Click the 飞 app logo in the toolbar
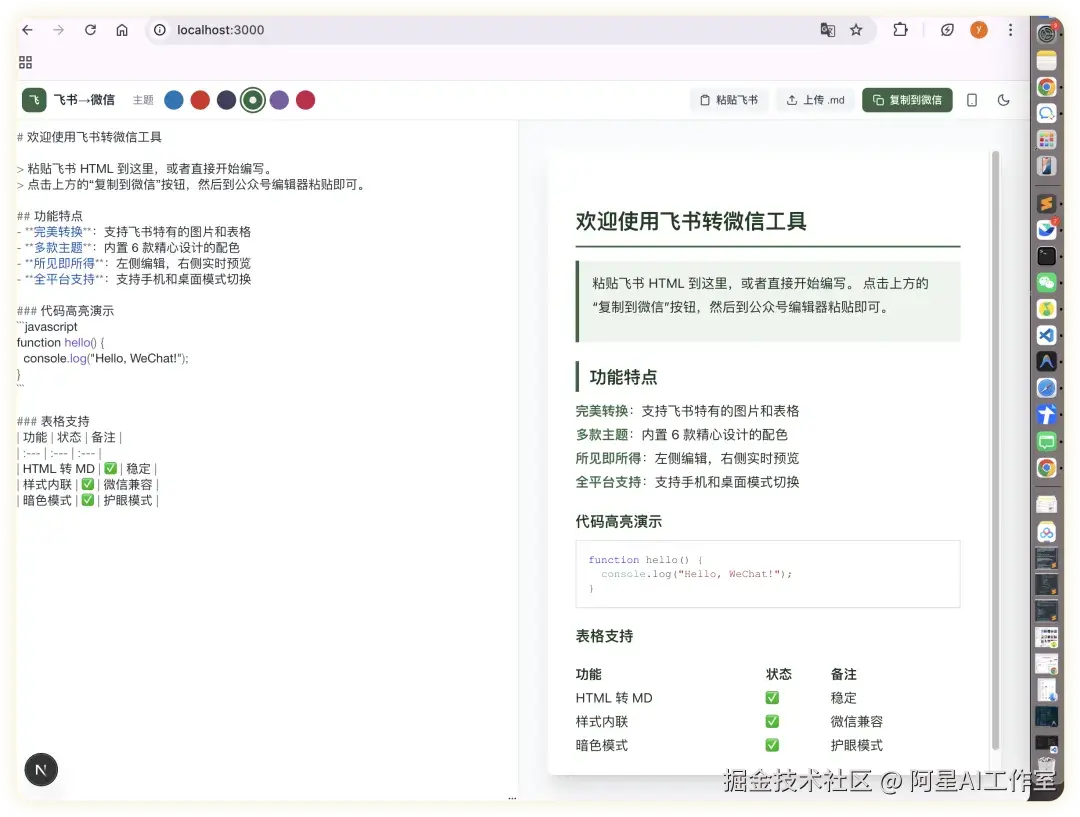 [x=33, y=100]
